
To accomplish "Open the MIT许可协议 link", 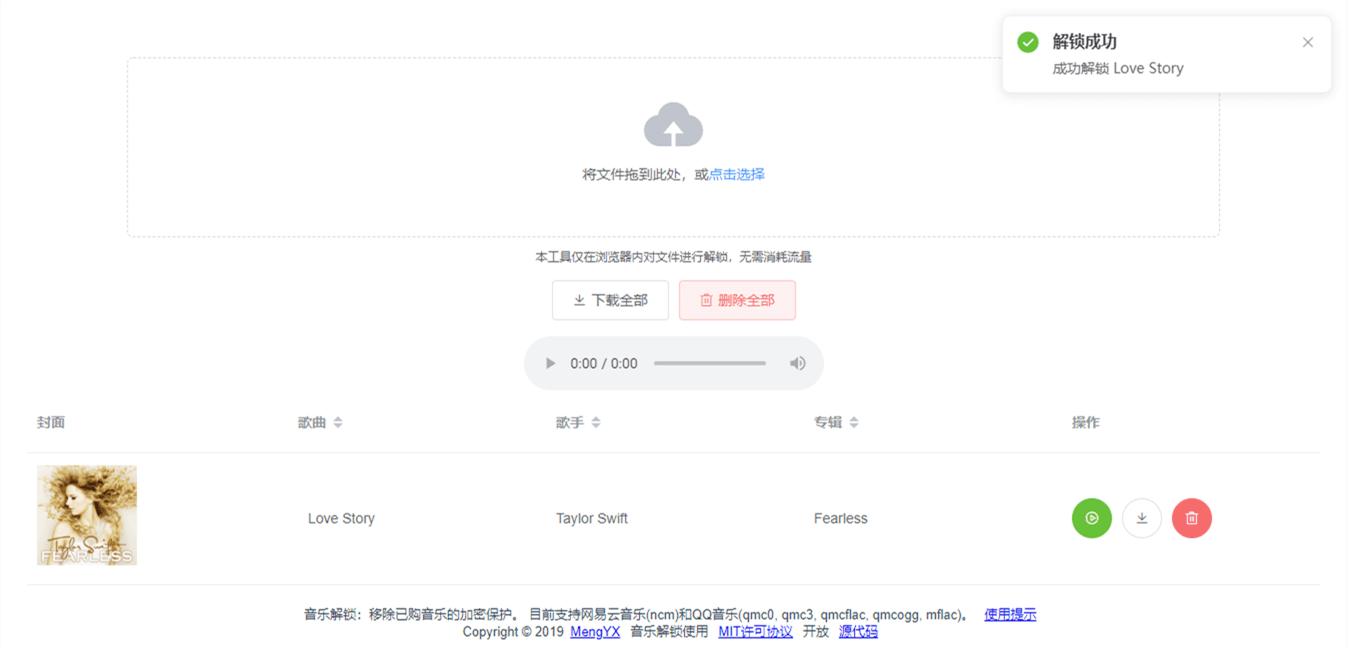I will (x=755, y=631).
